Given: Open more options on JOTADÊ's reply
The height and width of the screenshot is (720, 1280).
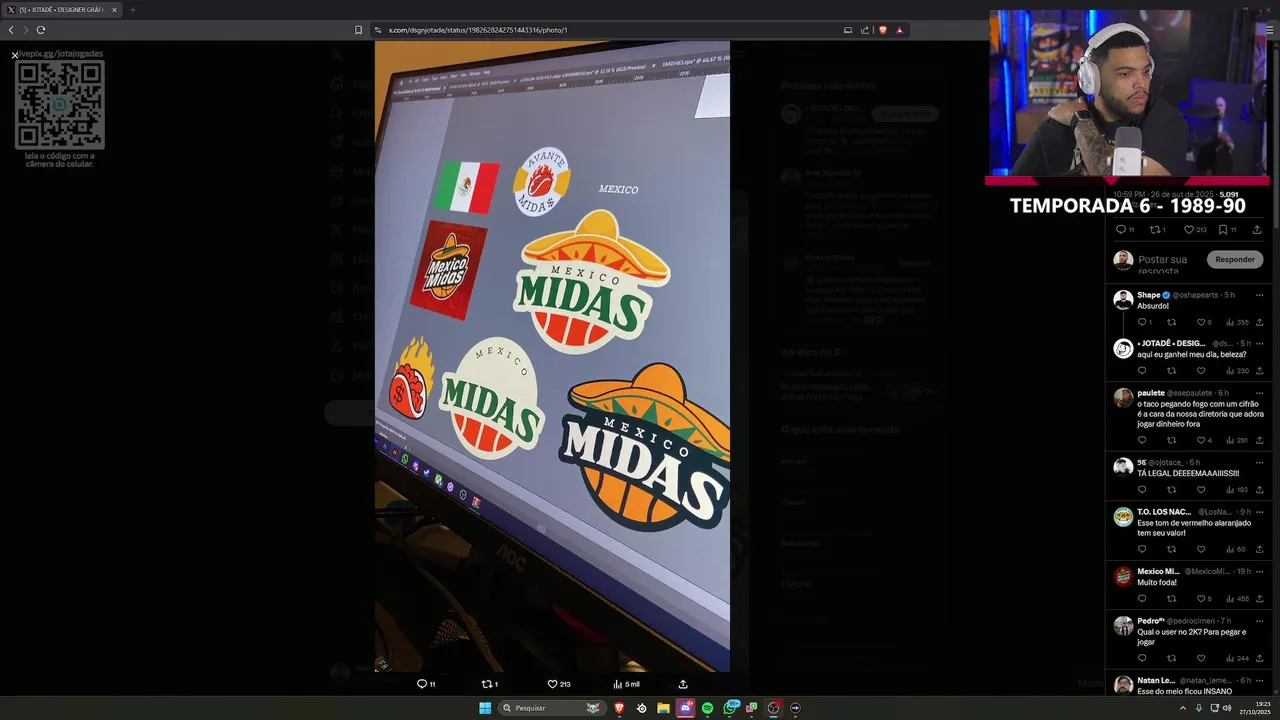Looking at the screenshot, I should [1259, 343].
